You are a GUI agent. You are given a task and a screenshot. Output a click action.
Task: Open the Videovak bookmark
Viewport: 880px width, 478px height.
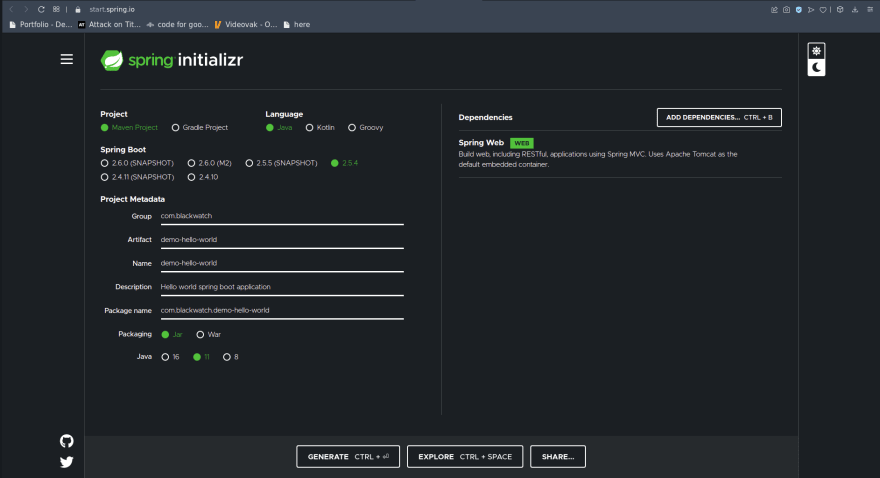coord(246,25)
